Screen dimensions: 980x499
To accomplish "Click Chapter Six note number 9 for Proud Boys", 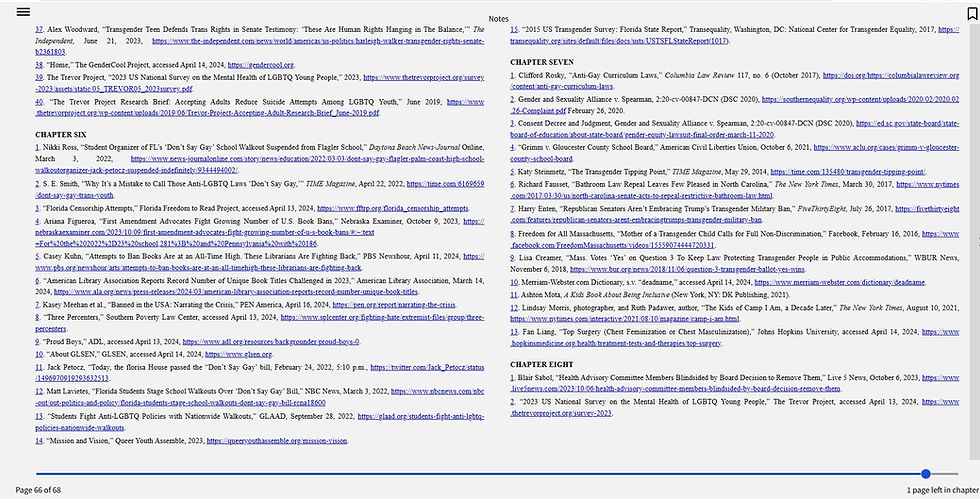I will click(x=37, y=342).
